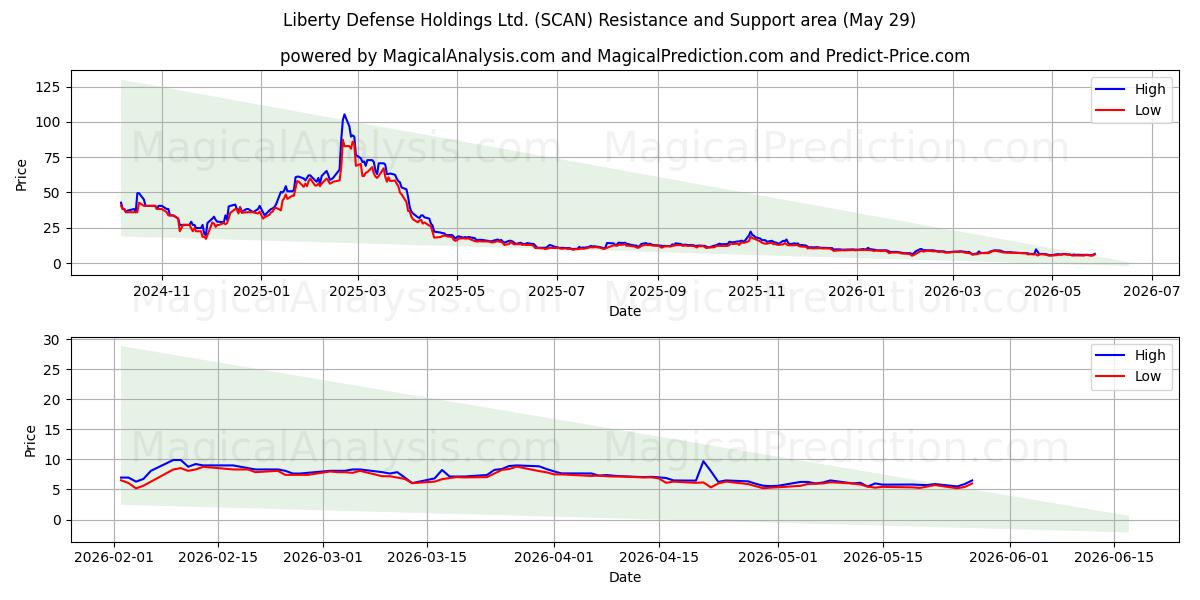Click the '2026-05-01' x-axis label
1200x600 pixels.
click(x=778, y=557)
